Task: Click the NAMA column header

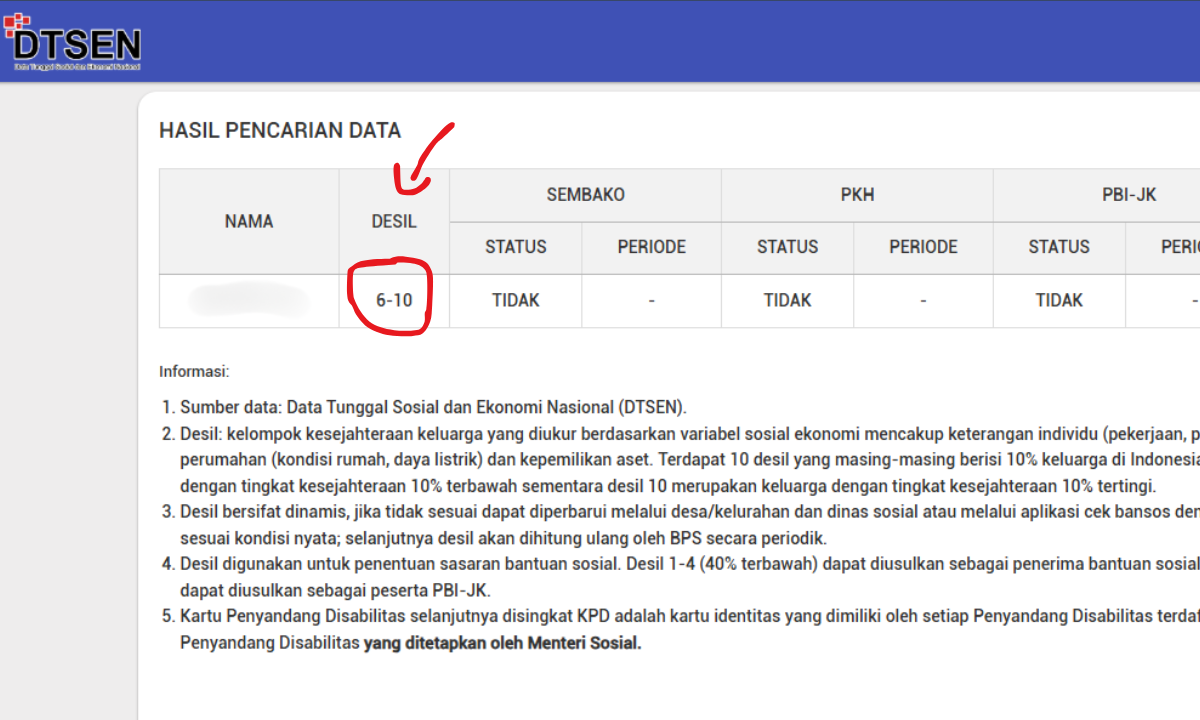Action: 249,222
